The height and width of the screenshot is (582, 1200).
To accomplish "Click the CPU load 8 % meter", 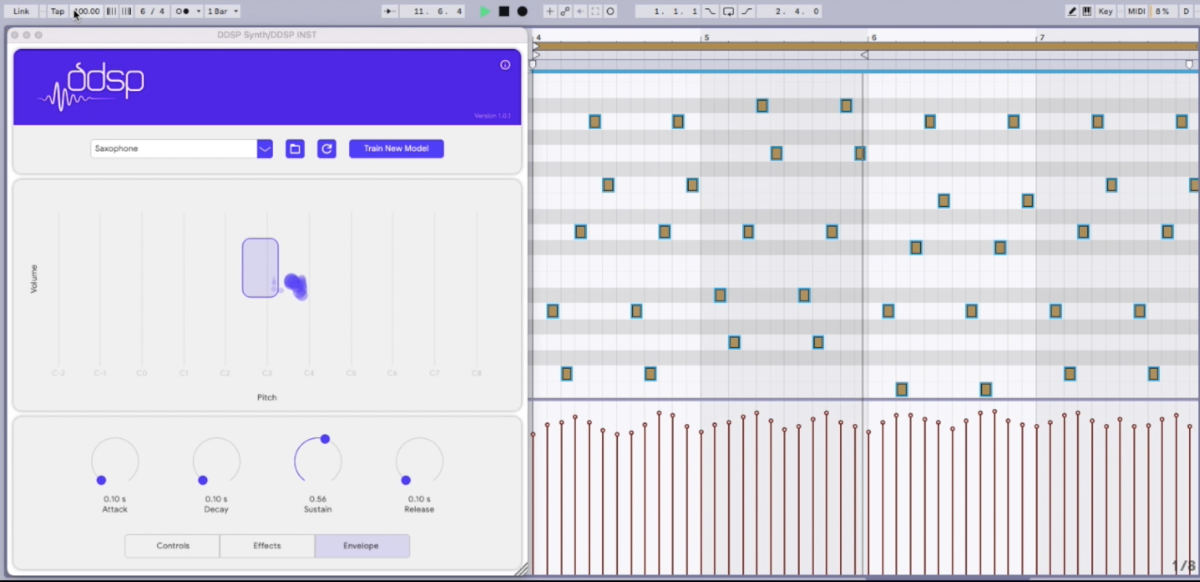I will coord(1162,11).
